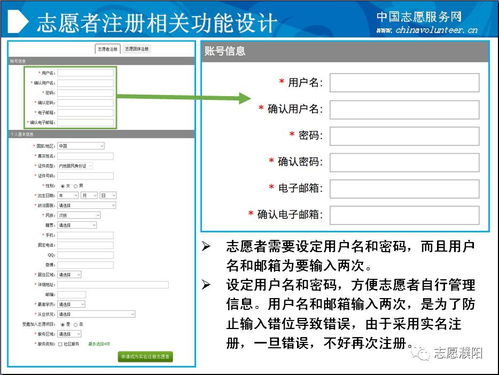Viewport: 499px width, 375px height.
Task: Click the 邮编 input field
Action: click(x=72, y=295)
